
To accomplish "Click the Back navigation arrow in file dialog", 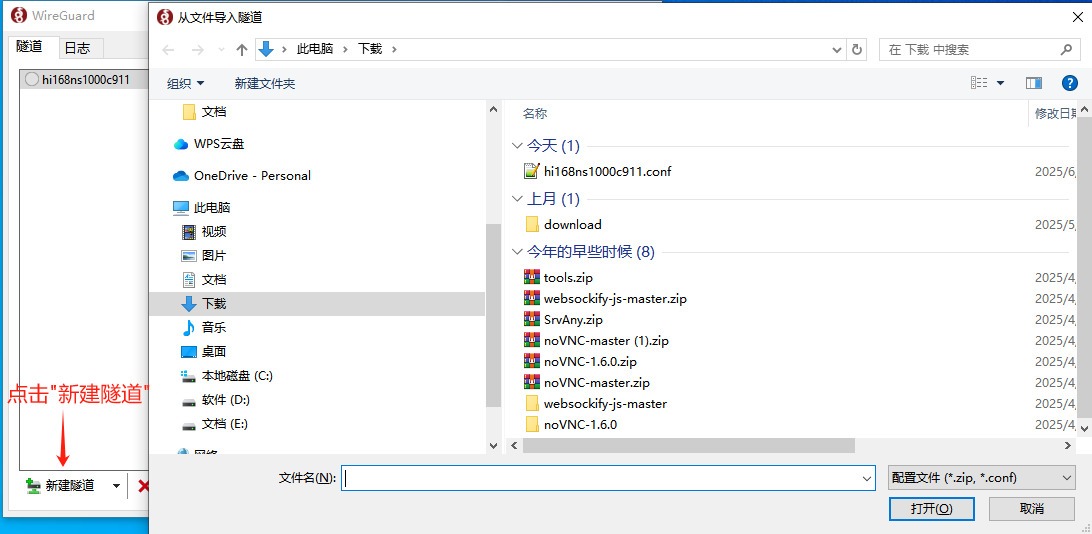I will [169, 49].
